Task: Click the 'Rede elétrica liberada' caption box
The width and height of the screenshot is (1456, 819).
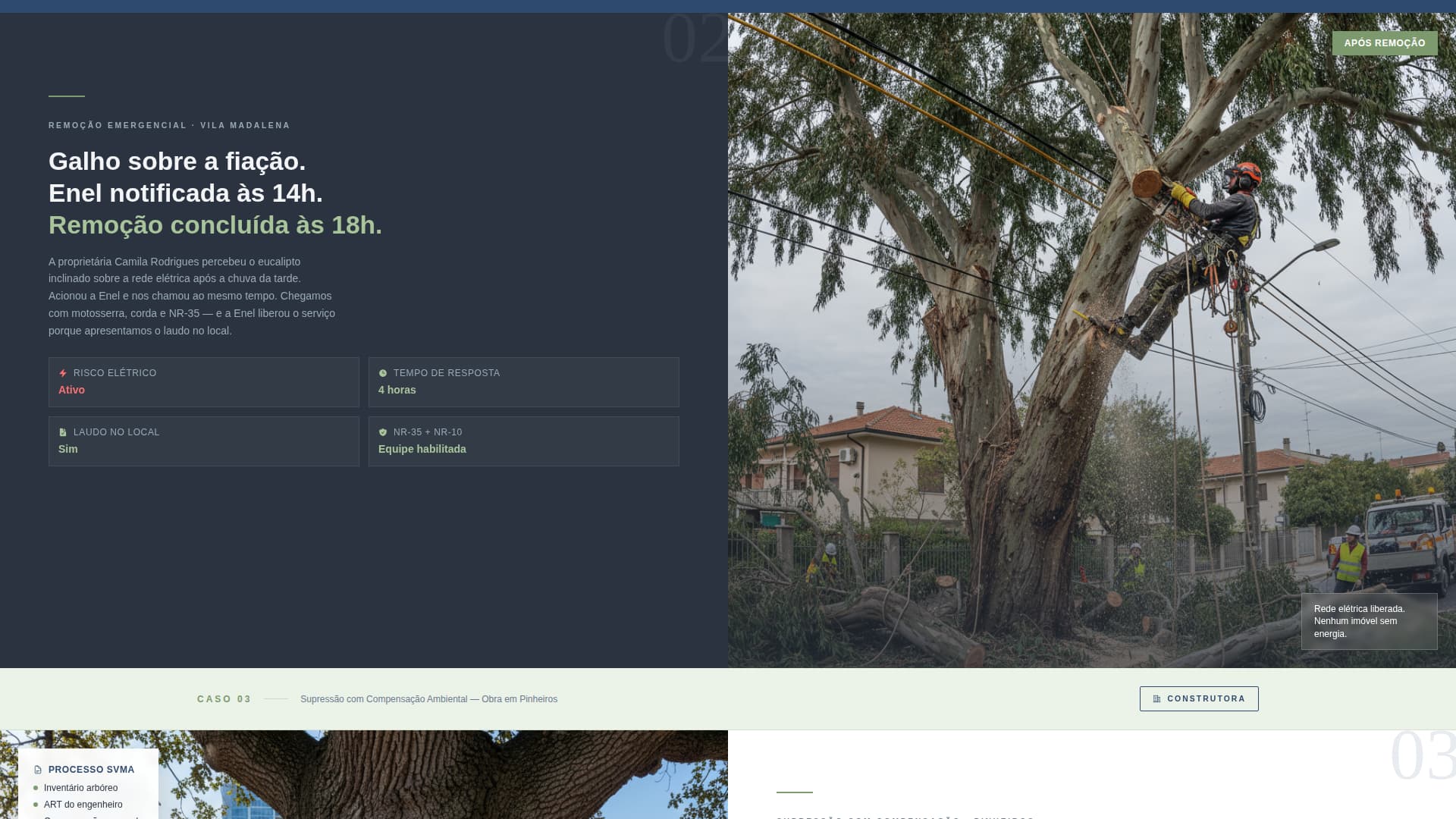Action: point(1369,621)
